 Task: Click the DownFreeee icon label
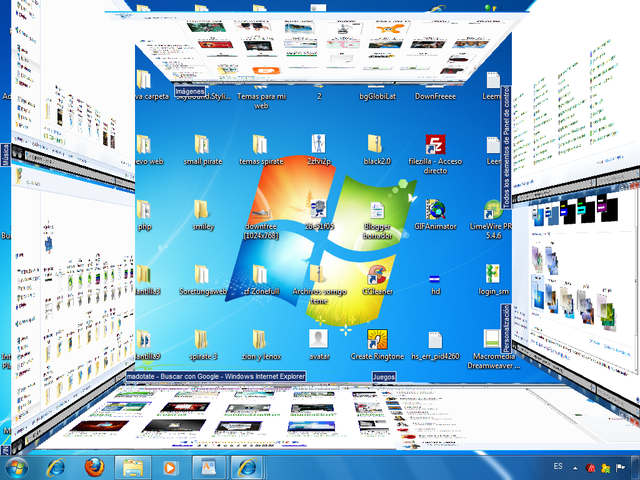pyautogui.click(x=435, y=96)
